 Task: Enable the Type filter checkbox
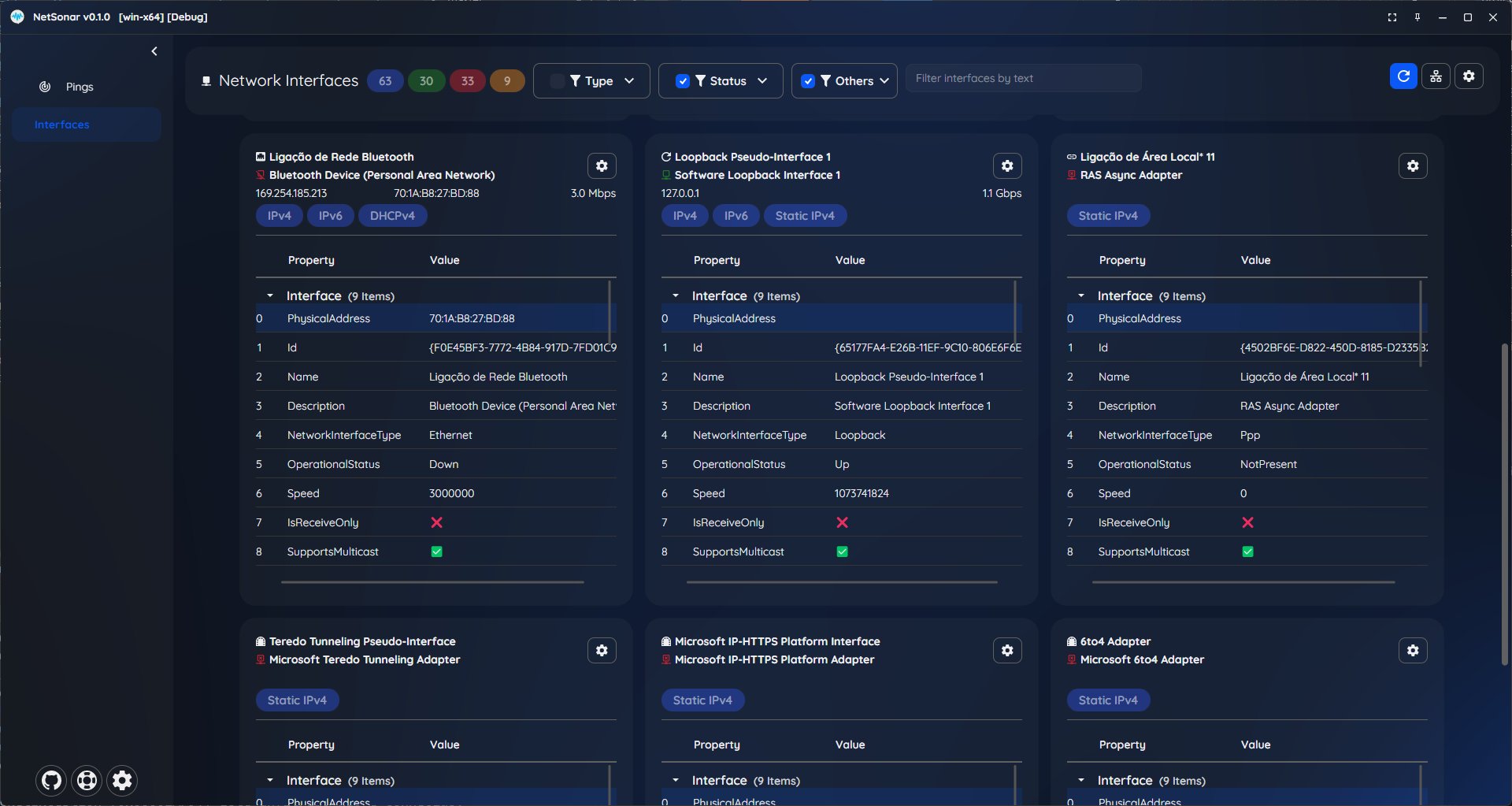557,81
